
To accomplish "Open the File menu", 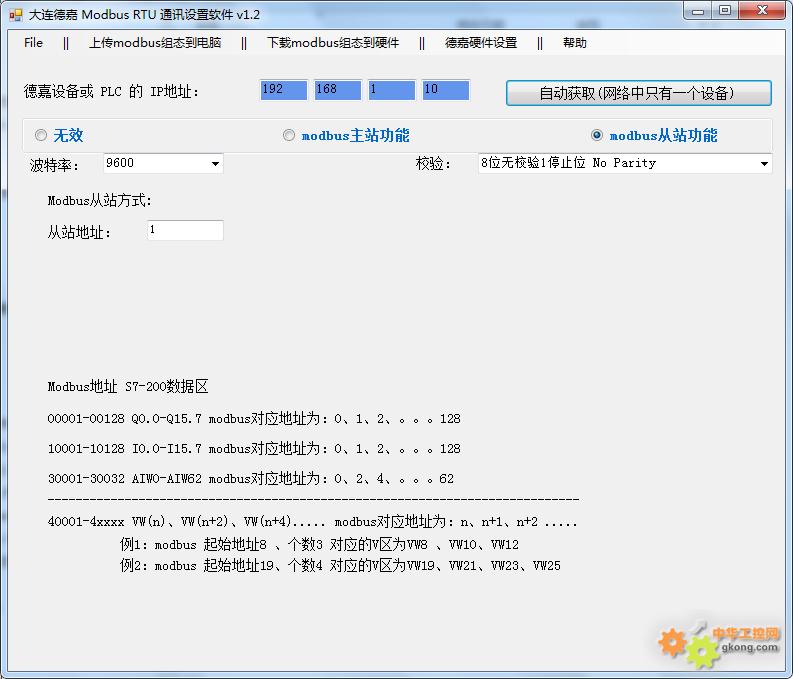I will click(33, 43).
